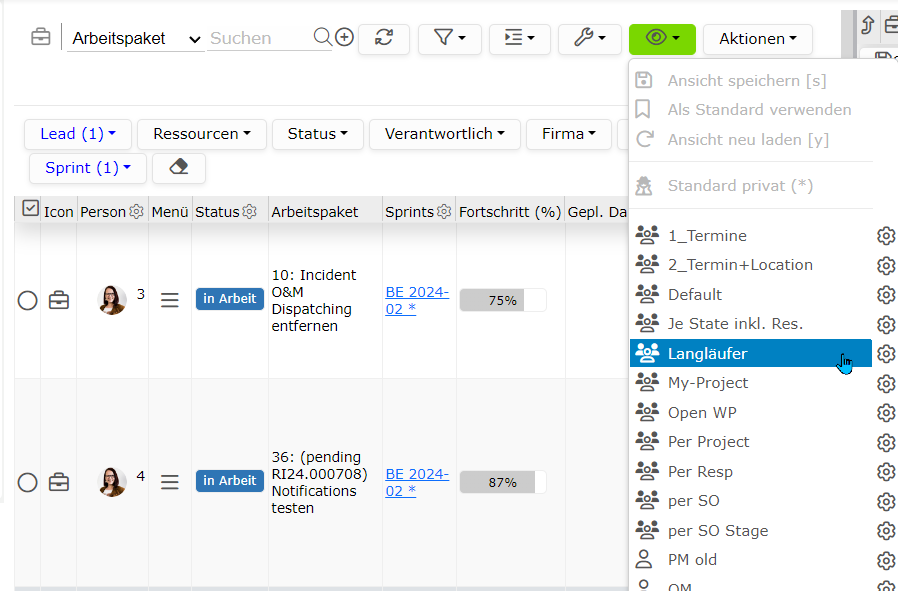Click 'in Arbeit' status of Incident row
898x591 pixels.
point(230,299)
